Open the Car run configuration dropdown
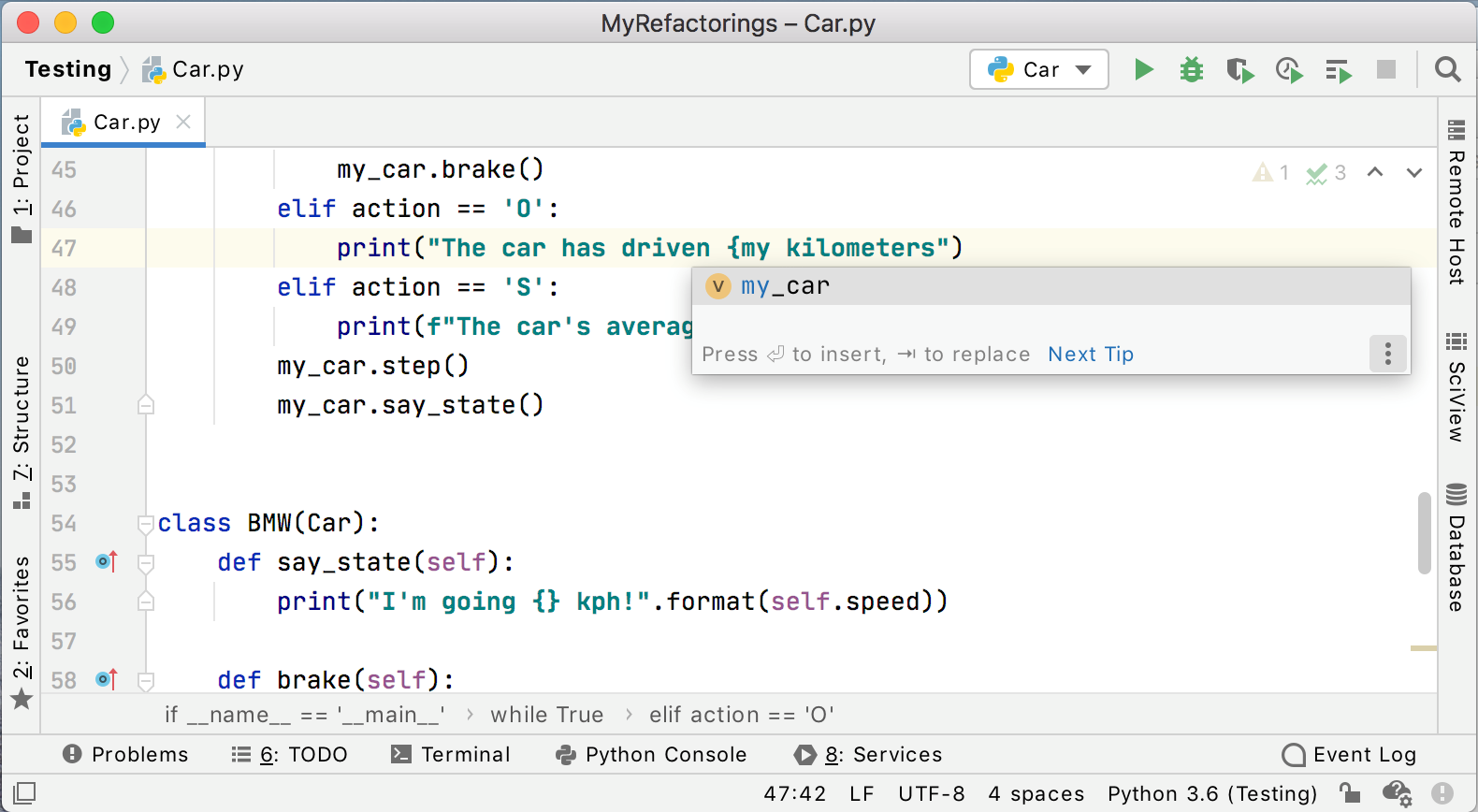 (1039, 69)
